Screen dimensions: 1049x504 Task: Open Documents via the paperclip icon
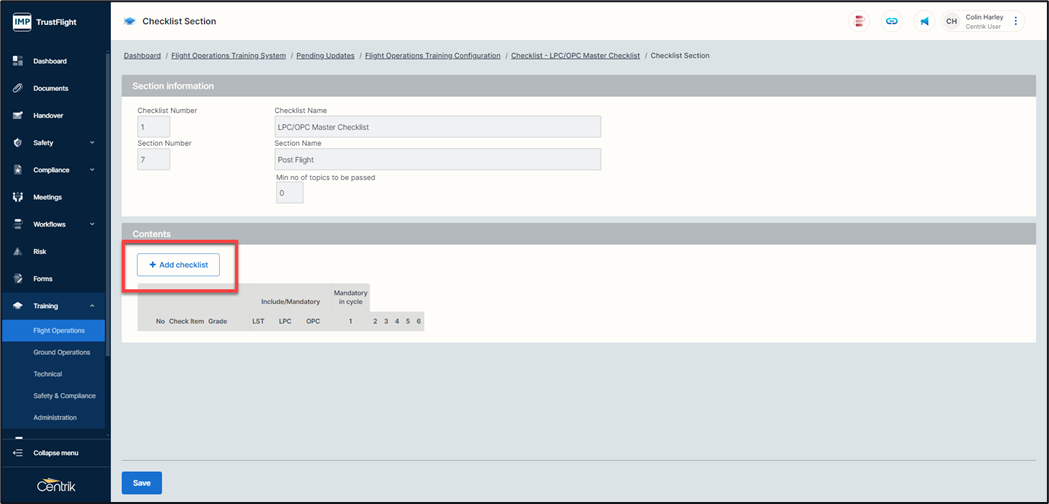click(18, 88)
